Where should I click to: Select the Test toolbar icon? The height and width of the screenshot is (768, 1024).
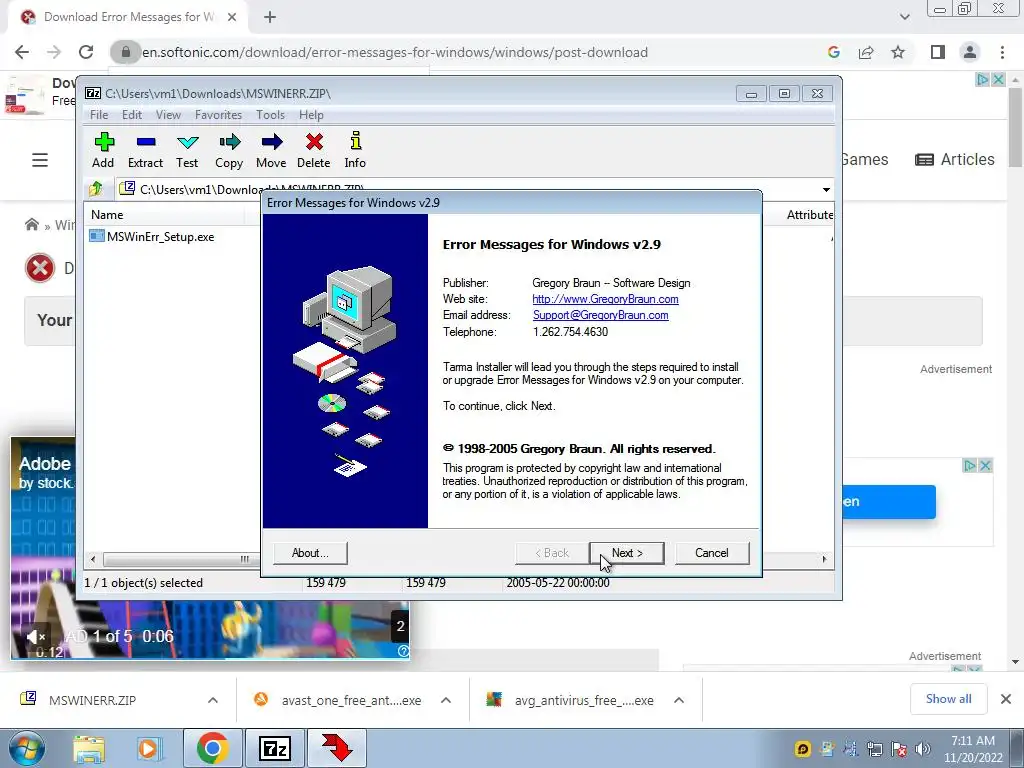187,150
